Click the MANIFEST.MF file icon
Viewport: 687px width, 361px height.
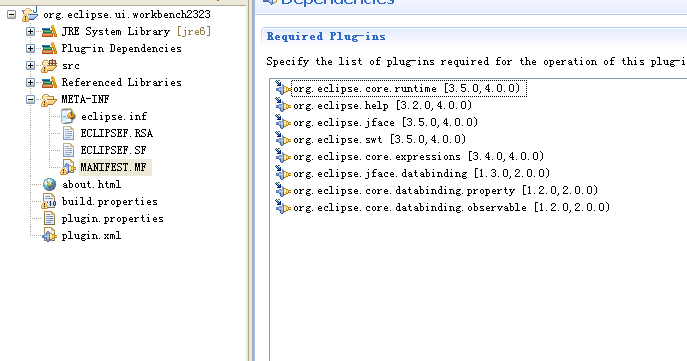tap(68, 167)
